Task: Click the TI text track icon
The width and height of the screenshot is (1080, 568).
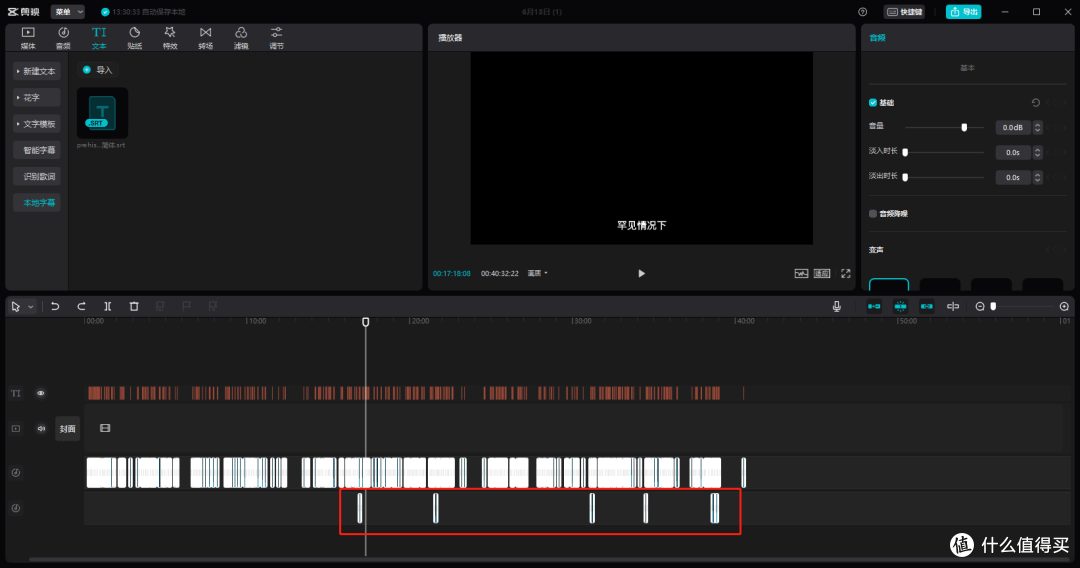Action: [x=16, y=393]
